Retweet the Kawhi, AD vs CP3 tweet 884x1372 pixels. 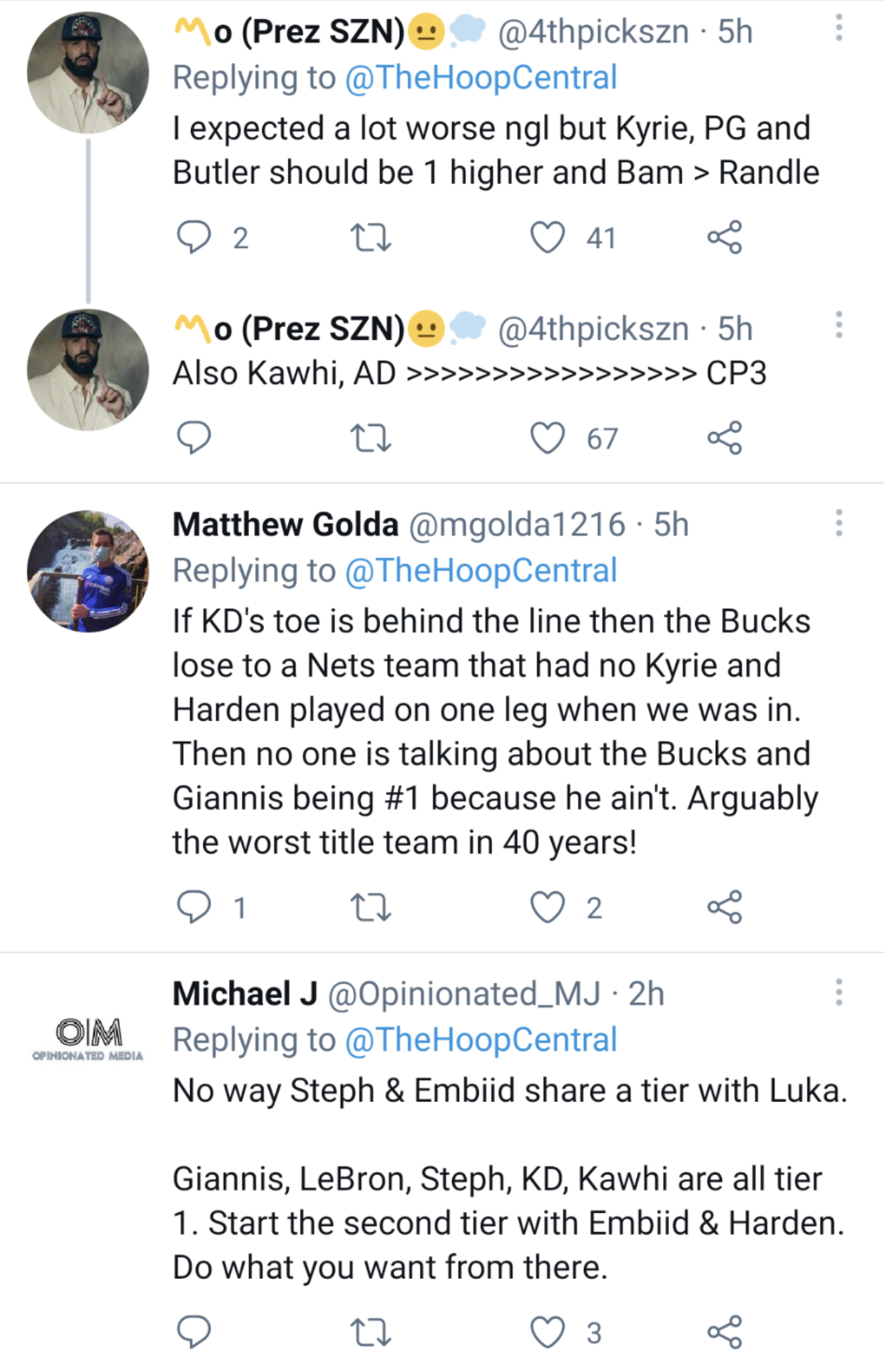click(370, 438)
